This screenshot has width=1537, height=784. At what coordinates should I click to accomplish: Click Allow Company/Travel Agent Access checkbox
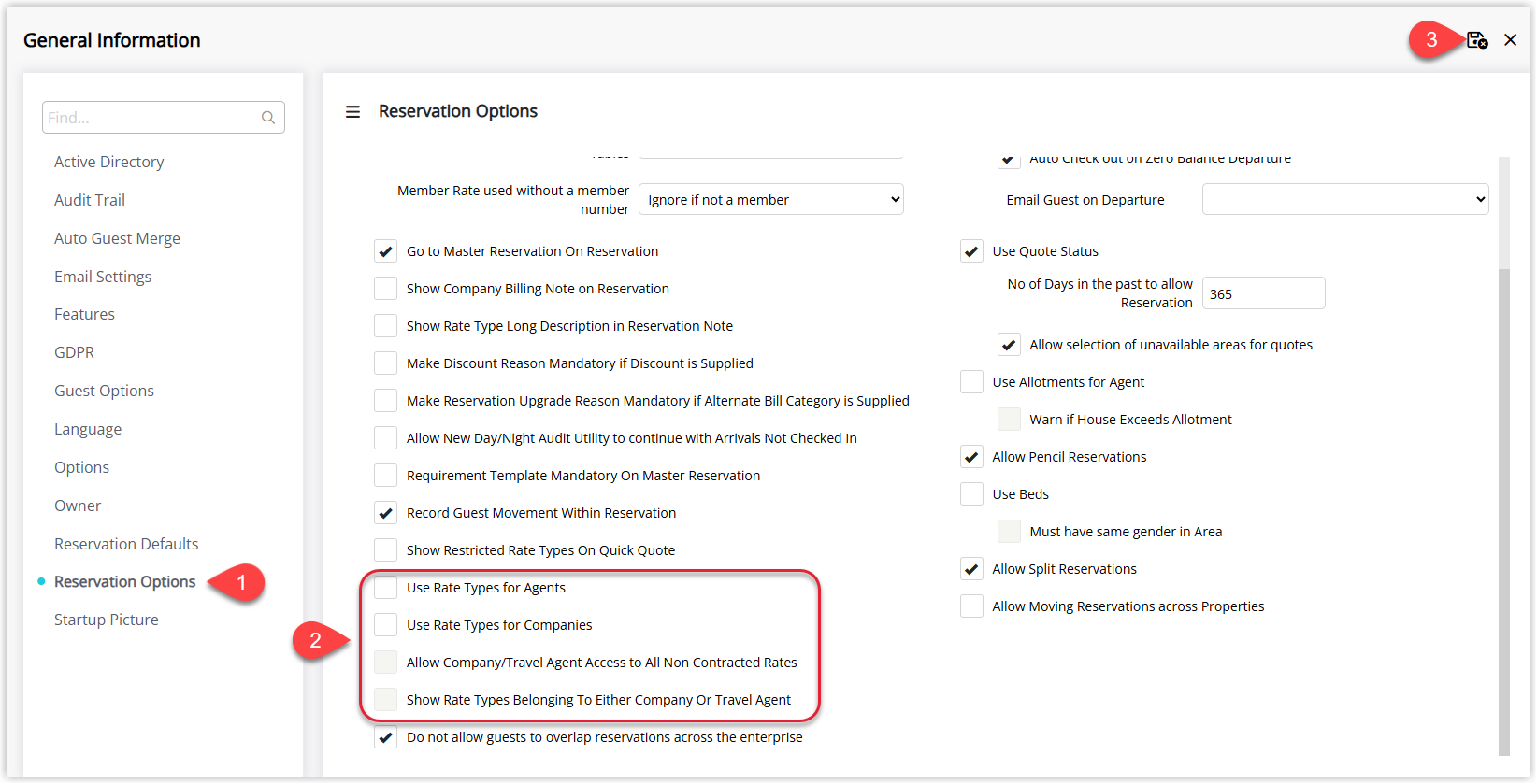[x=385, y=663]
